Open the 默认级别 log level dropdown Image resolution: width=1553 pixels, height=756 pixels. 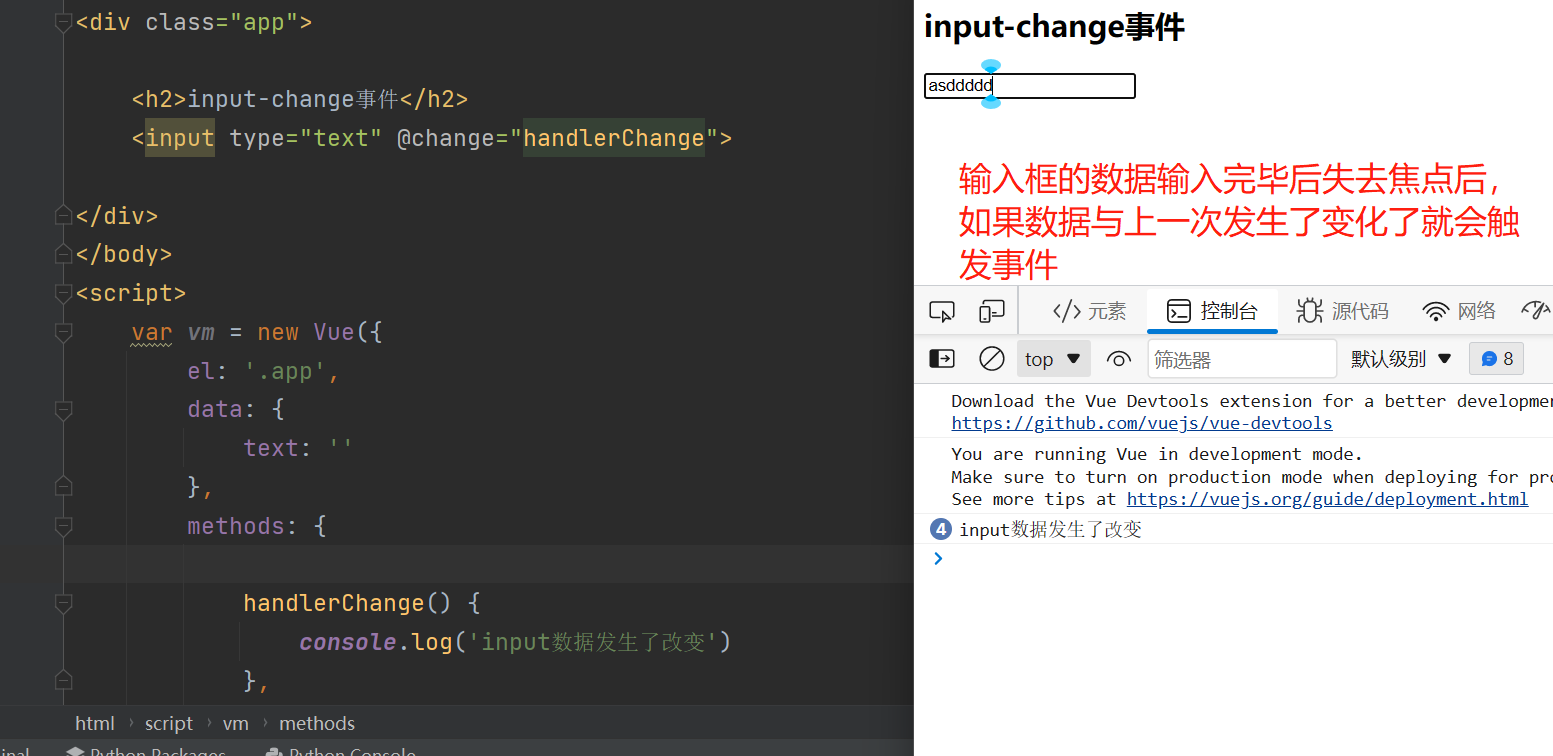1401,359
